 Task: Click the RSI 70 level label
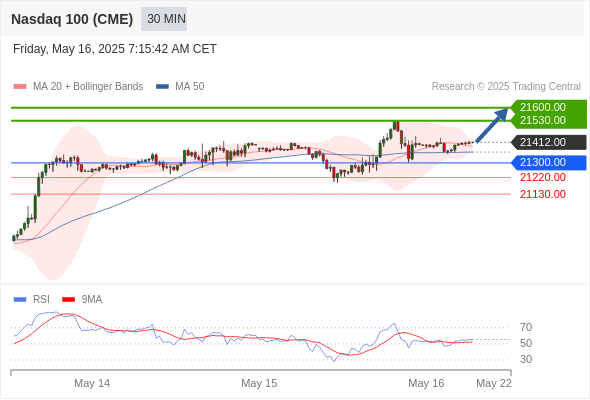click(x=526, y=327)
